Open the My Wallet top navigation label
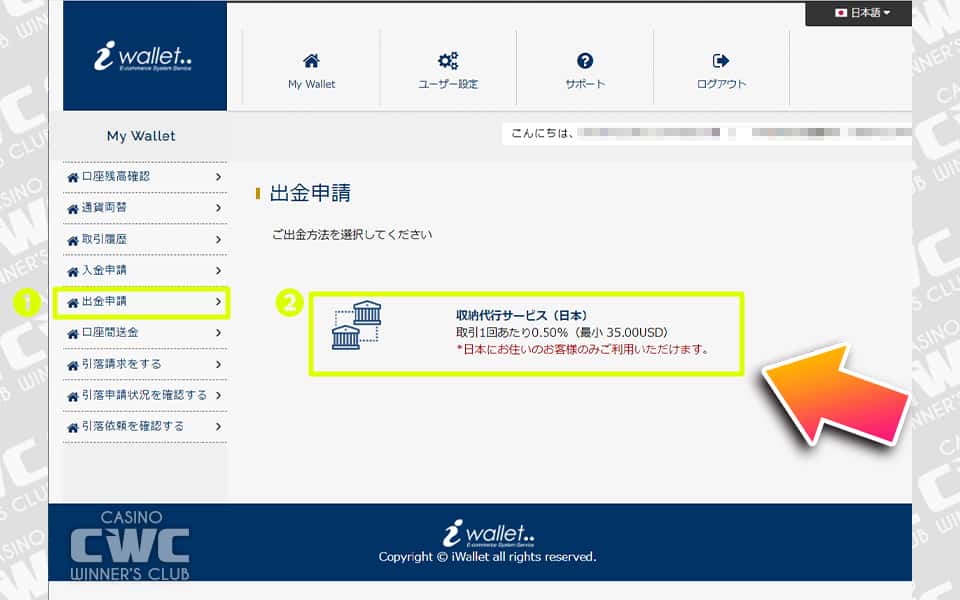Viewport: 960px width, 600px height. (x=312, y=84)
